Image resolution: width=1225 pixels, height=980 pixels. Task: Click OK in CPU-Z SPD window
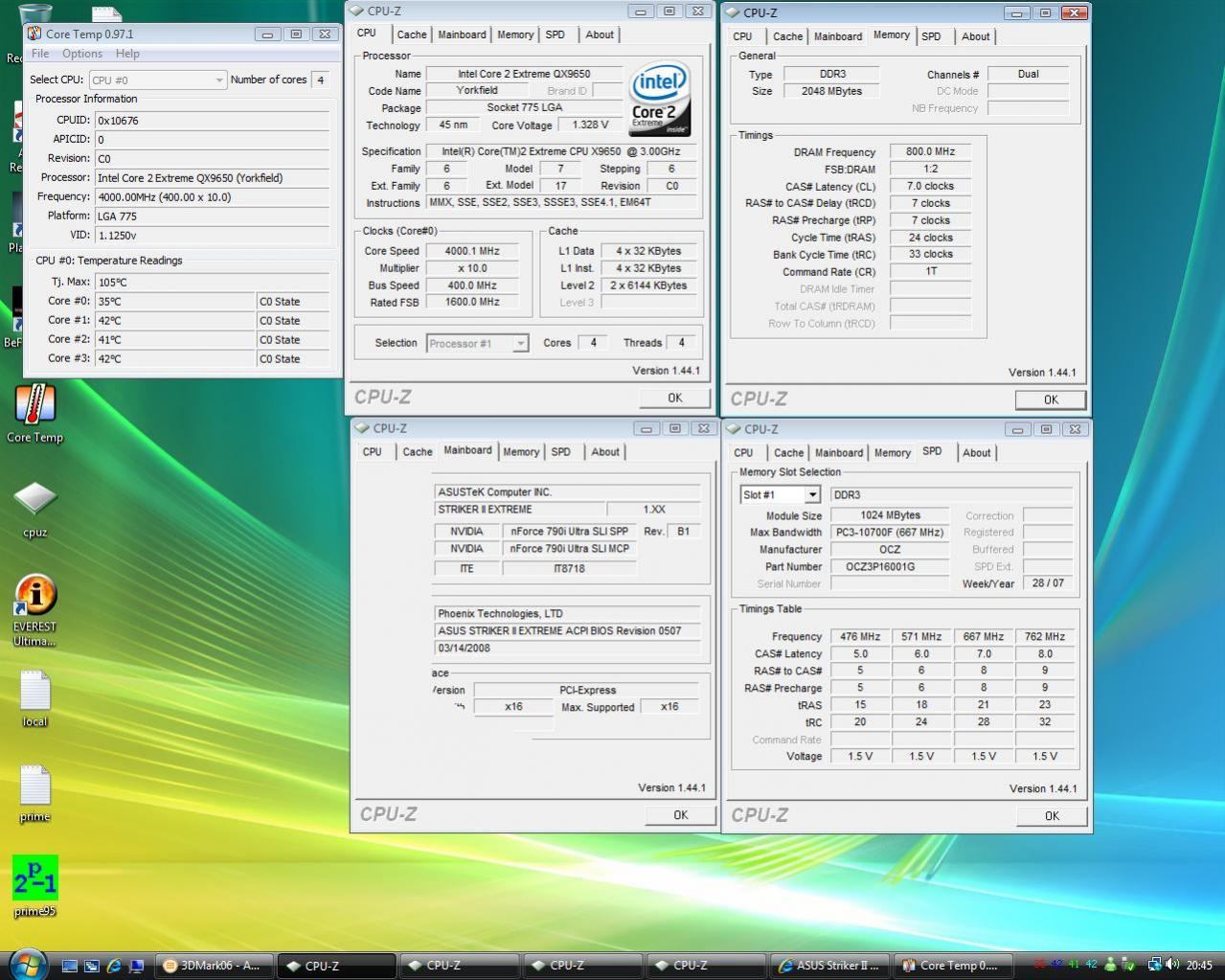point(1052,816)
